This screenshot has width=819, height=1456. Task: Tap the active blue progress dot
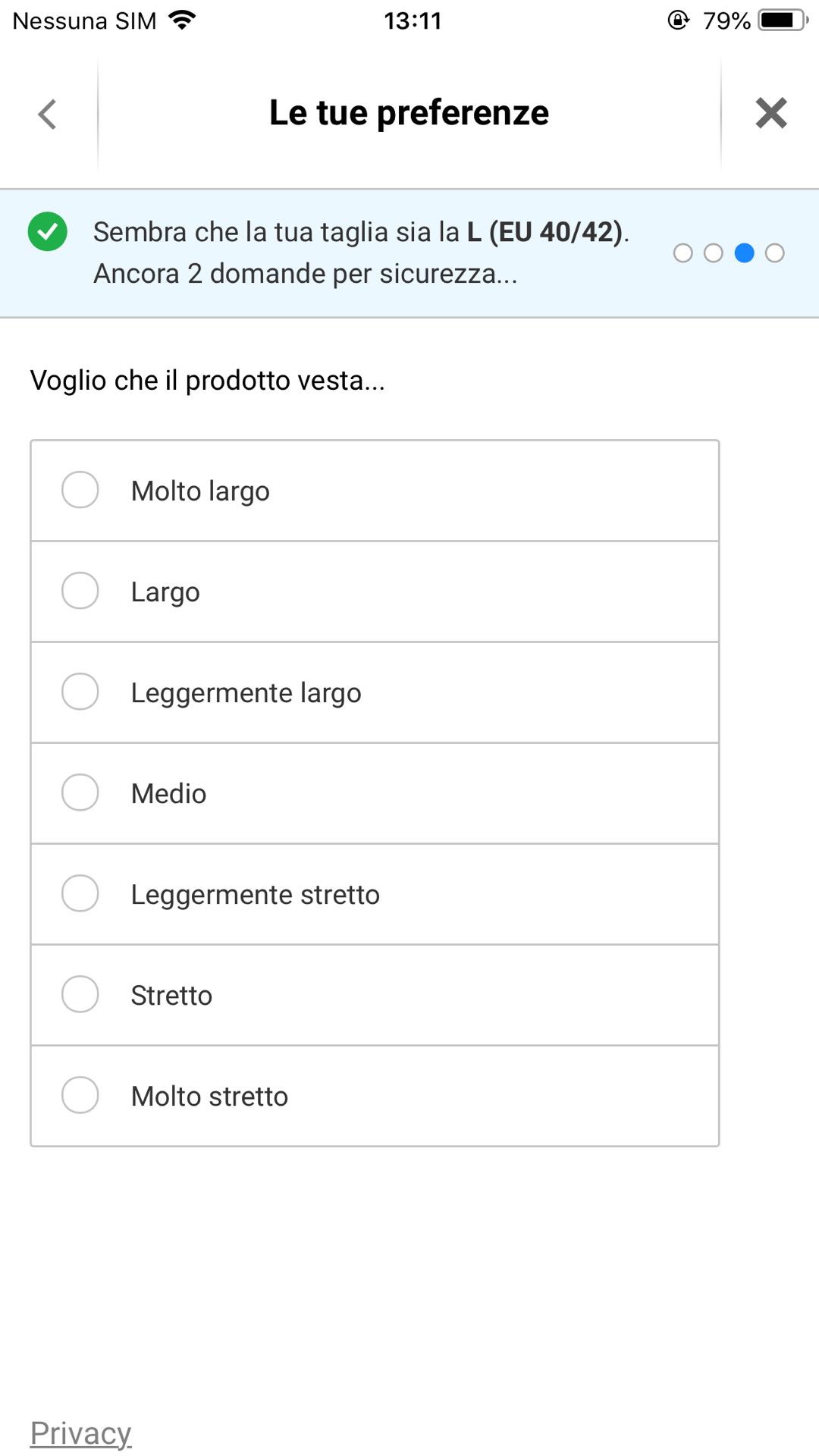tap(745, 253)
